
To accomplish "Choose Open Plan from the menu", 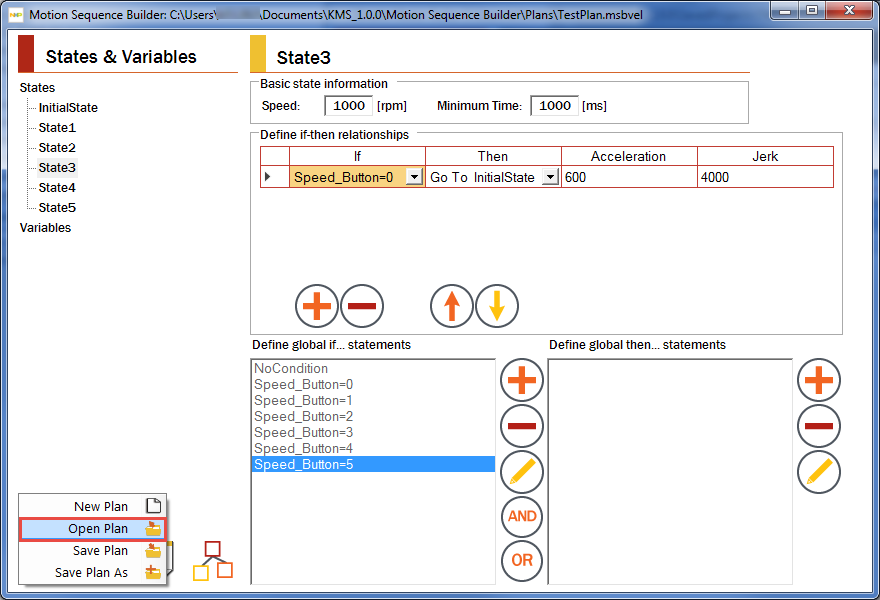I will [93, 529].
